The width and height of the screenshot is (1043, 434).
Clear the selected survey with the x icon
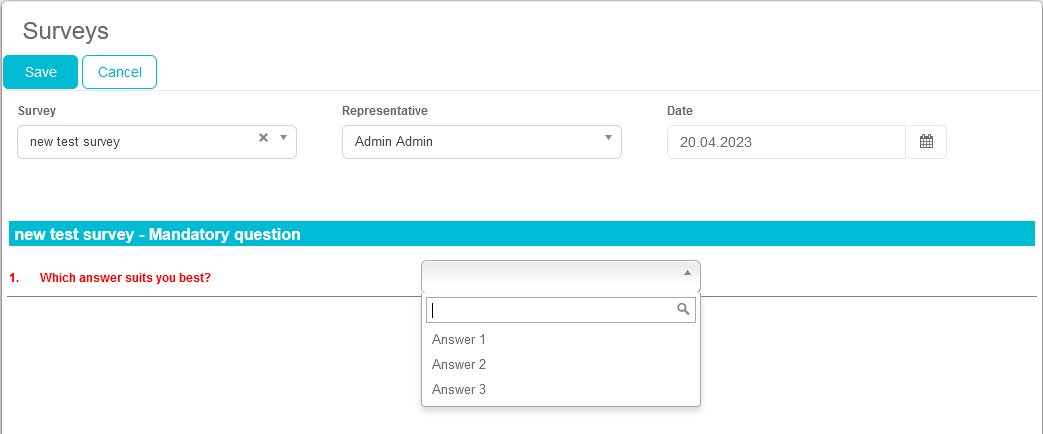click(x=264, y=138)
